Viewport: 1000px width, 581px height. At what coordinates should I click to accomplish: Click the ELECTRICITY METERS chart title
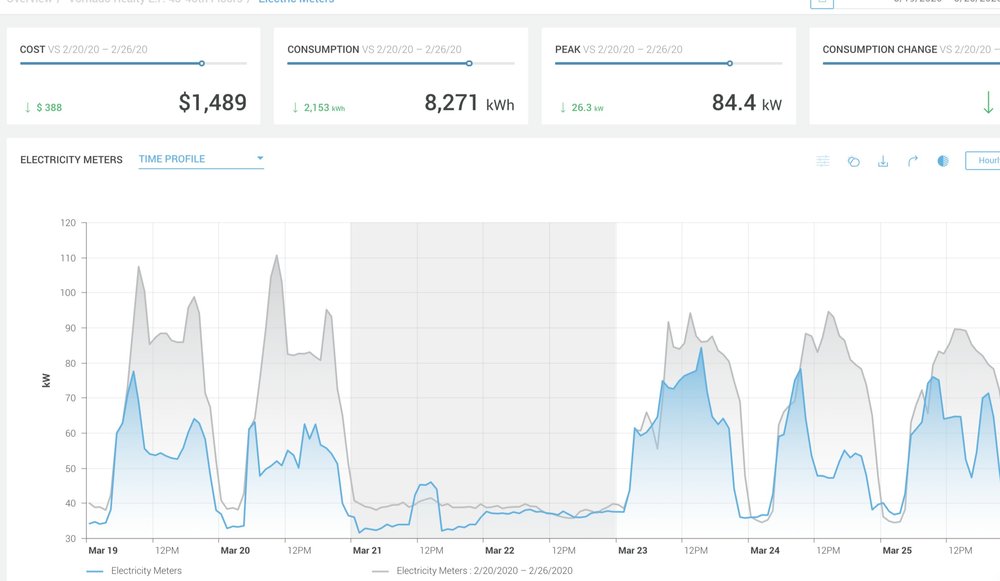tap(71, 159)
